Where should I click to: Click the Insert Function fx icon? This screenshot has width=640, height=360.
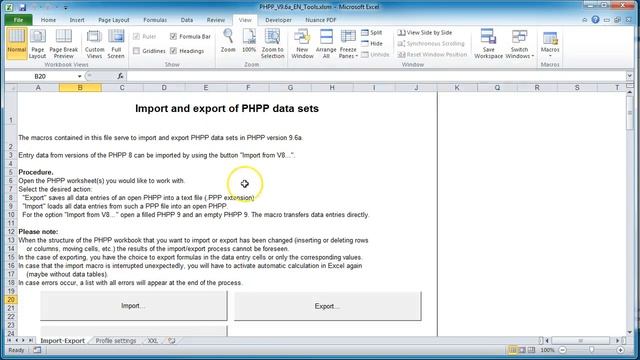click(x=120, y=76)
